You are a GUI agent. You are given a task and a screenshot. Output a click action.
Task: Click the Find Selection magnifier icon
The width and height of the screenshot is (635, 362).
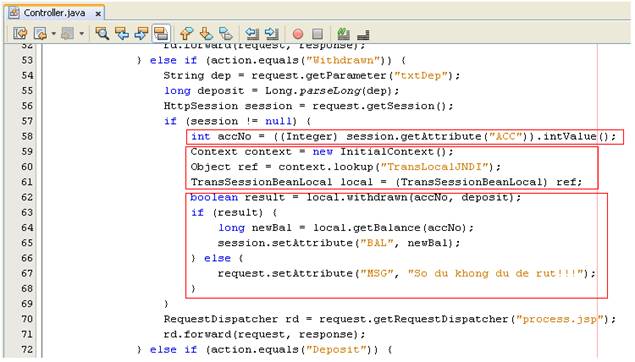coord(102,34)
